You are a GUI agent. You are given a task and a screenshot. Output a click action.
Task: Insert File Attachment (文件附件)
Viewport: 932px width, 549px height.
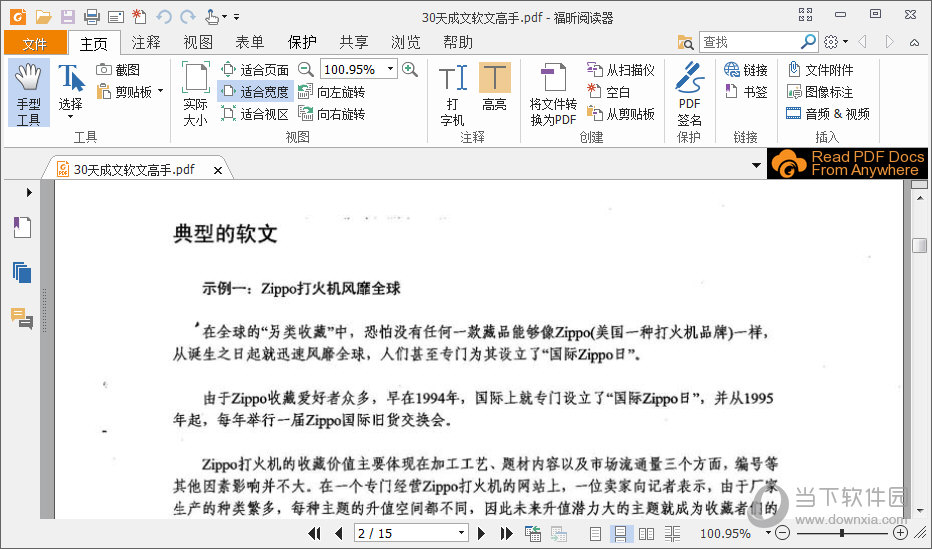[x=820, y=70]
